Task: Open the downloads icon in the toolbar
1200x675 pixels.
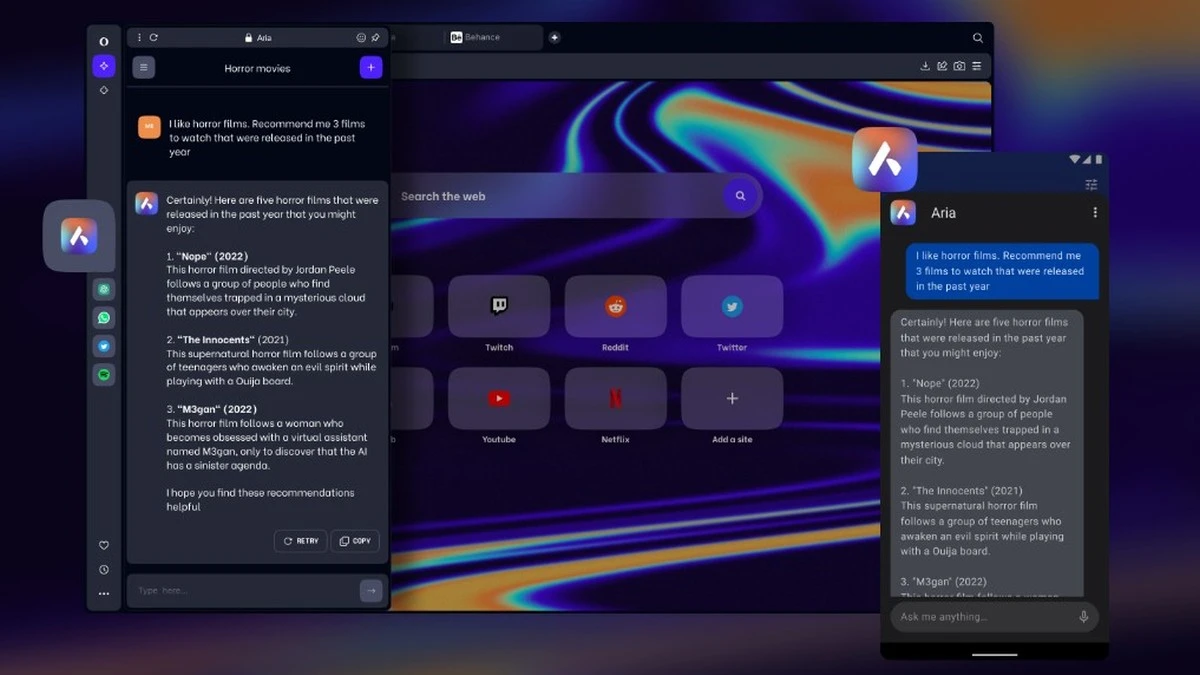Action: pos(925,66)
